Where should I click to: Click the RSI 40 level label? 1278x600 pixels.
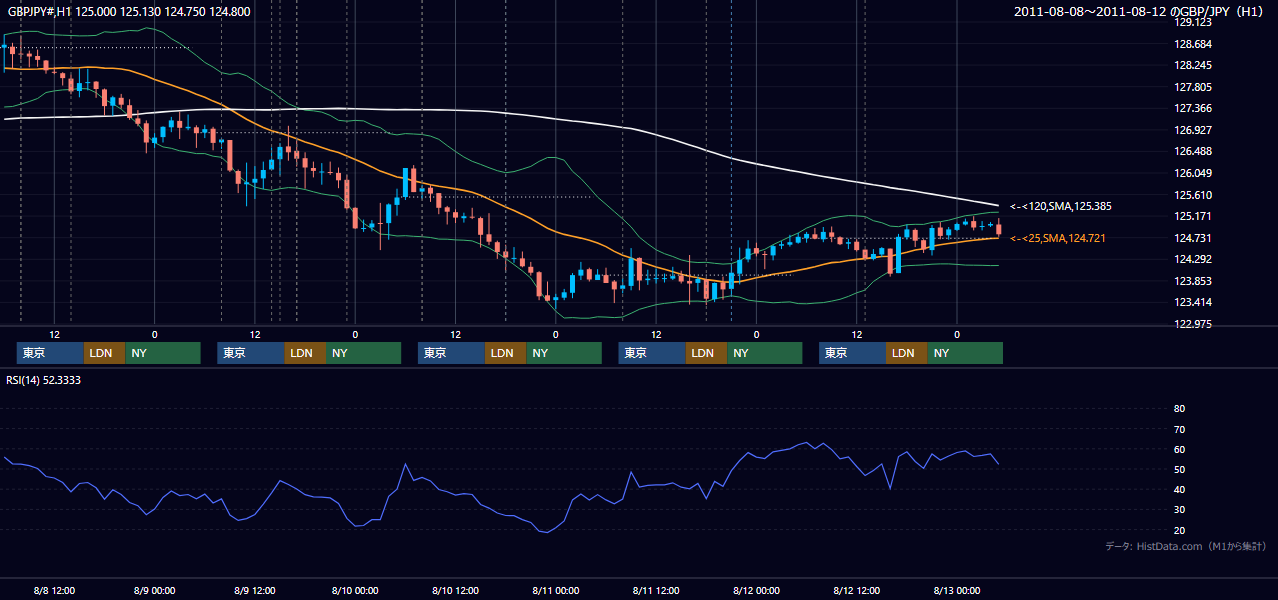tap(1179, 490)
